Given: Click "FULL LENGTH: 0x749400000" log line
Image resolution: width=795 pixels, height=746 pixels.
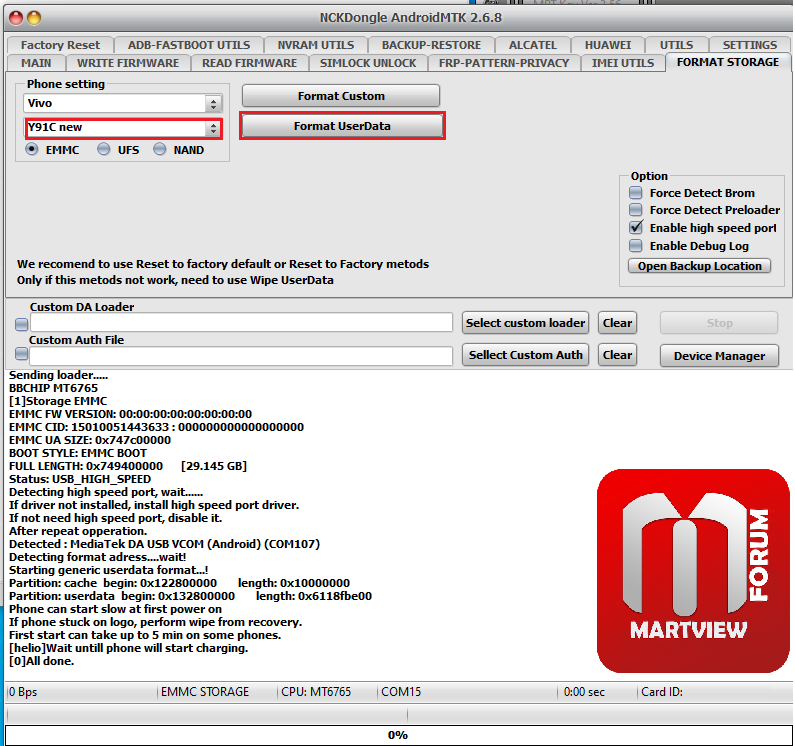Looking at the screenshot, I should [x=128, y=466].
